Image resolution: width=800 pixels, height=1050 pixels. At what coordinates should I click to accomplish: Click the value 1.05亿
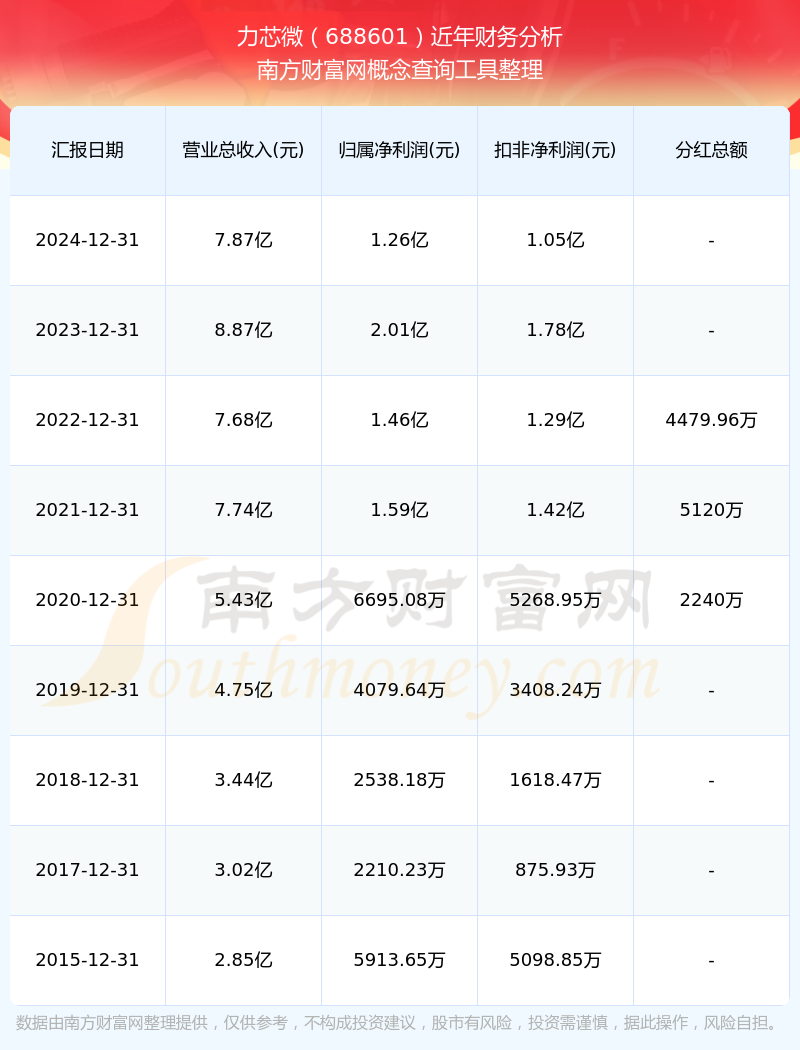556,240
